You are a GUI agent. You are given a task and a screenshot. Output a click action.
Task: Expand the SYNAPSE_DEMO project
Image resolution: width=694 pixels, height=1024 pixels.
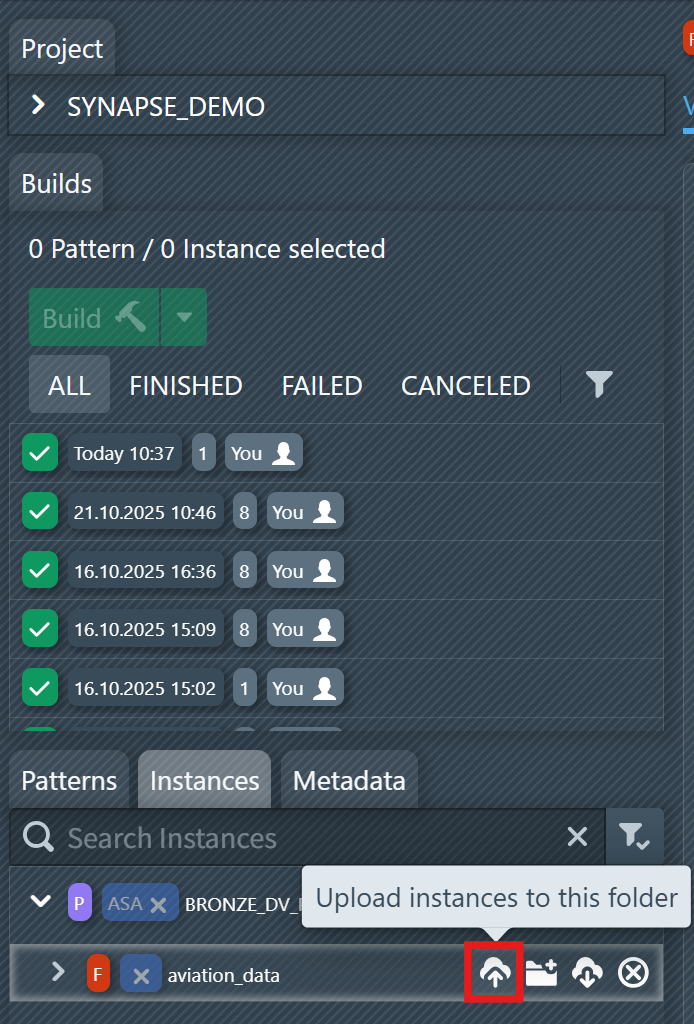(x=38, y=105)
